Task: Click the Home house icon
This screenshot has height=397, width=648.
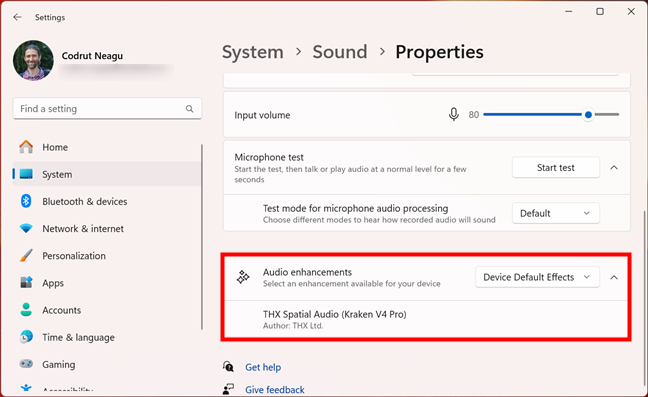Action: pyautogui.click(x=26, y=147)
